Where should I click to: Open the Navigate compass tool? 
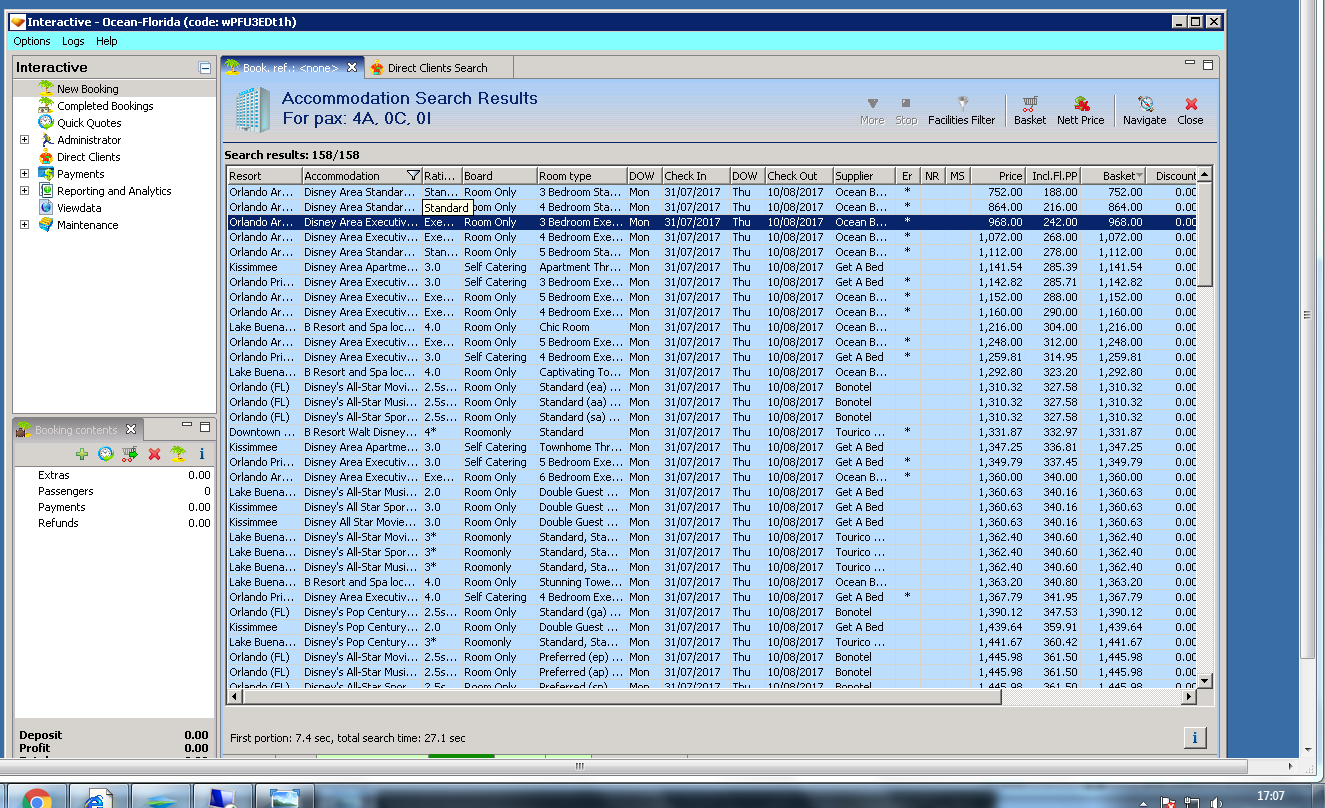[x=1144, y=110]
